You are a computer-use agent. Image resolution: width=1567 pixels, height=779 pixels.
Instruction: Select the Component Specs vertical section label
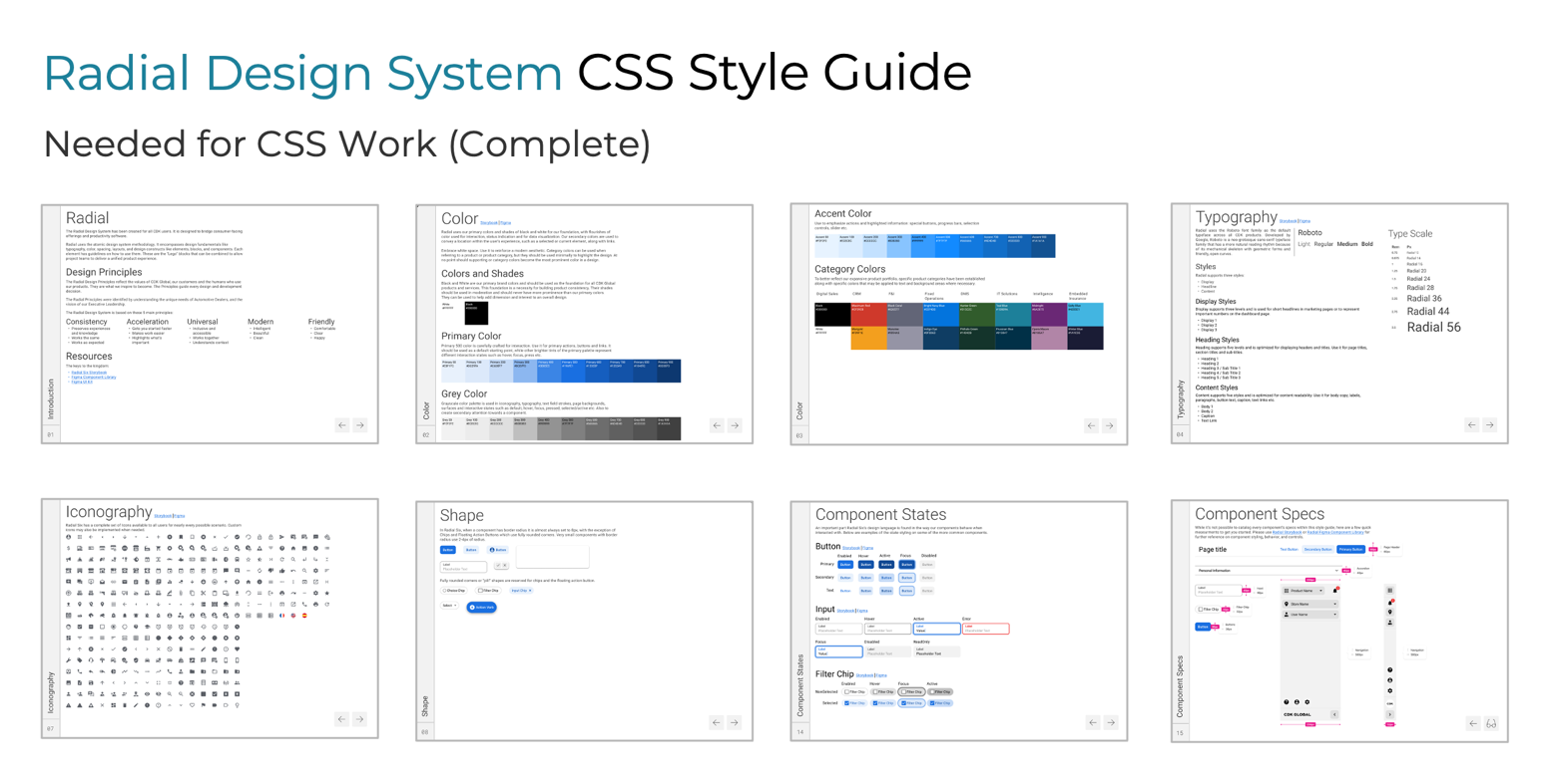tap(1180, 686)
